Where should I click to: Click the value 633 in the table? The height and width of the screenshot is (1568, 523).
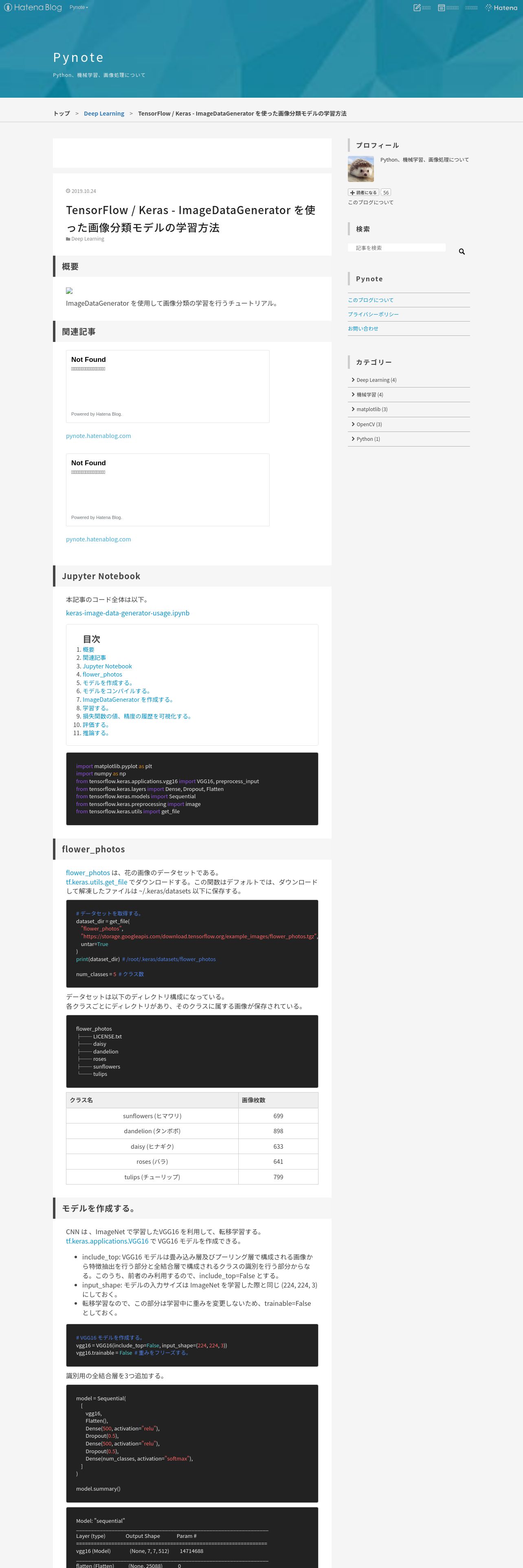[278, 1146]
